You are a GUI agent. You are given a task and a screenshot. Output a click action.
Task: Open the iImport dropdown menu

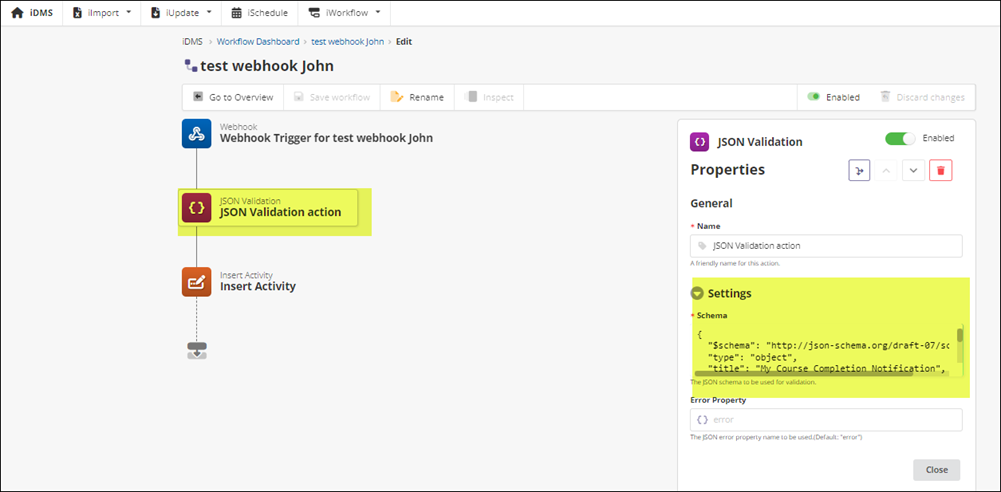pyautogui.click(x=102, y=13)
